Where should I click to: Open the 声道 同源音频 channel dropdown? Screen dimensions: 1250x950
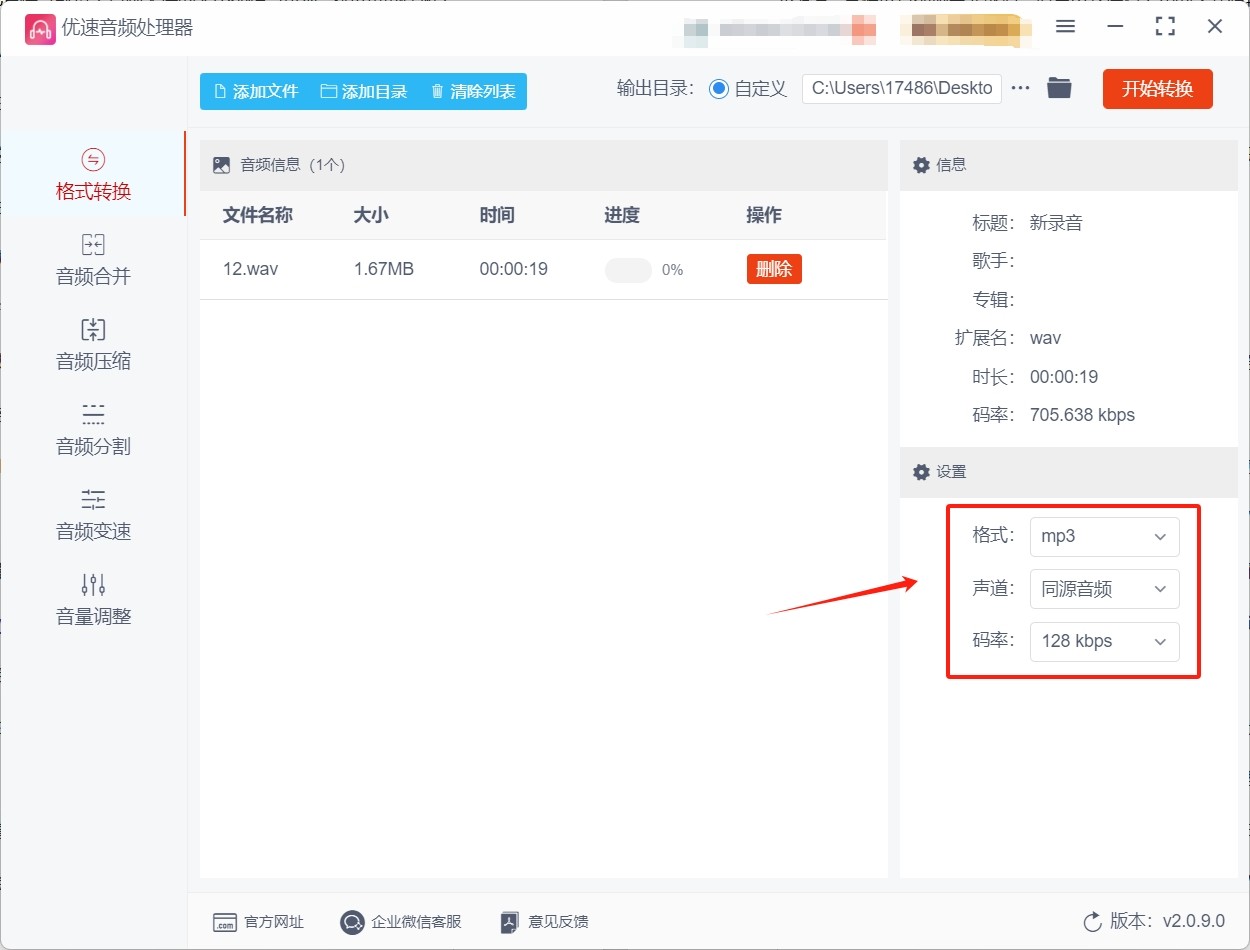1104,589
